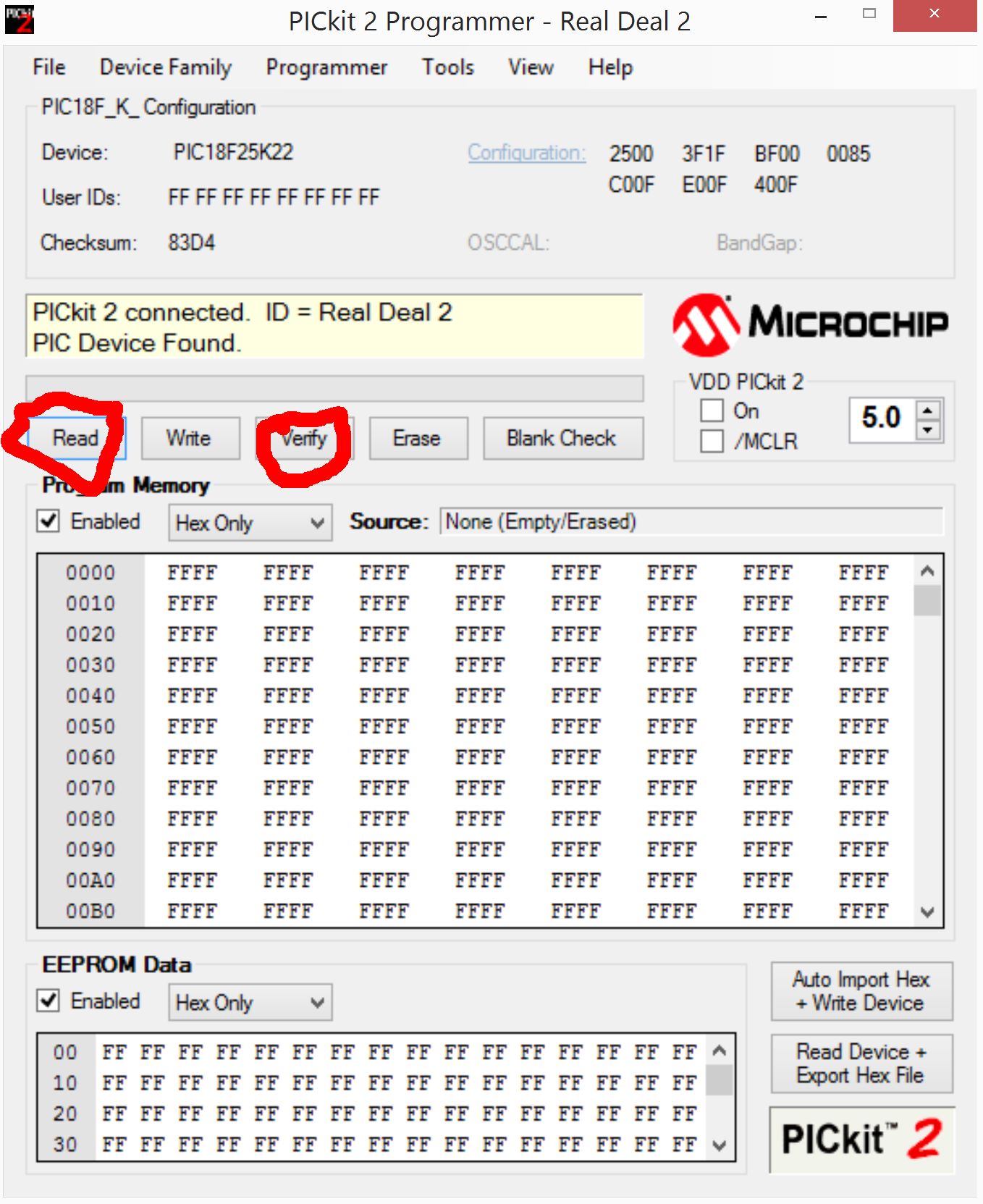Enable the VDD PICkit 2 On checkbox
This screenshot has width=983, height=1204.
712,411
